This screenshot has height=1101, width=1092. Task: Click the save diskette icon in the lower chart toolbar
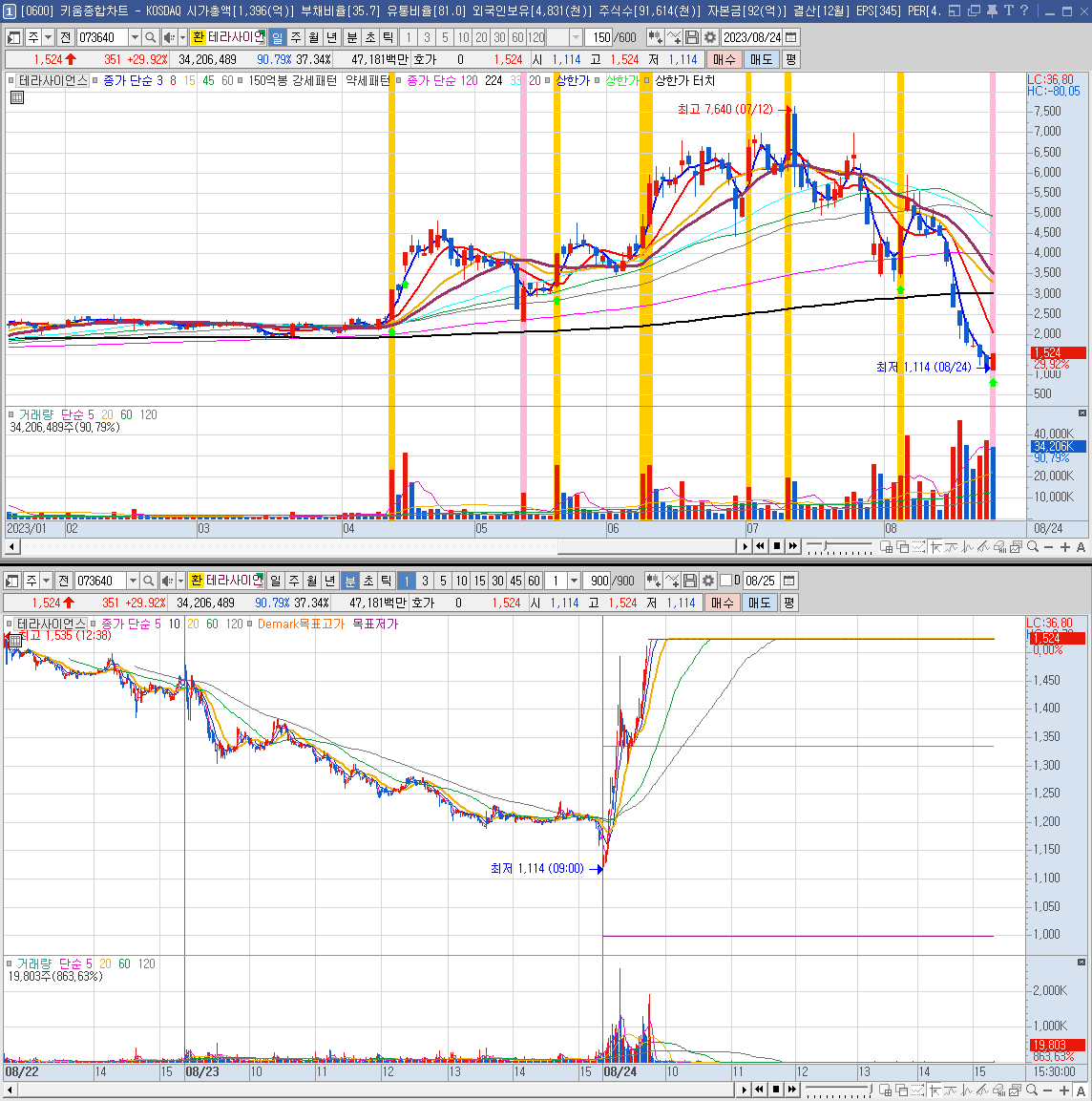coord(690,581)
